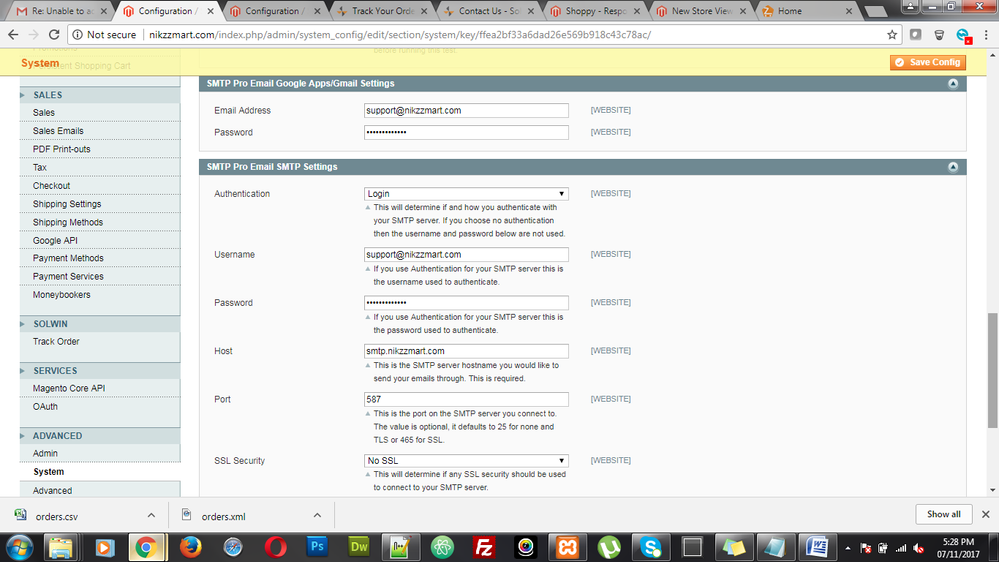Bookmark this page with the star icon

point(892,34)
